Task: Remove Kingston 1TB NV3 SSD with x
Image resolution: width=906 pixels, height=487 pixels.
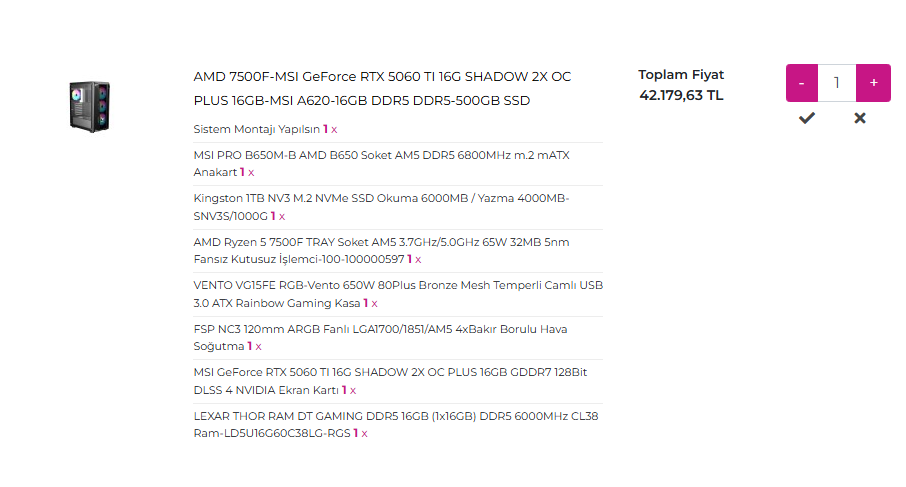Action: [x=282, y=217]
